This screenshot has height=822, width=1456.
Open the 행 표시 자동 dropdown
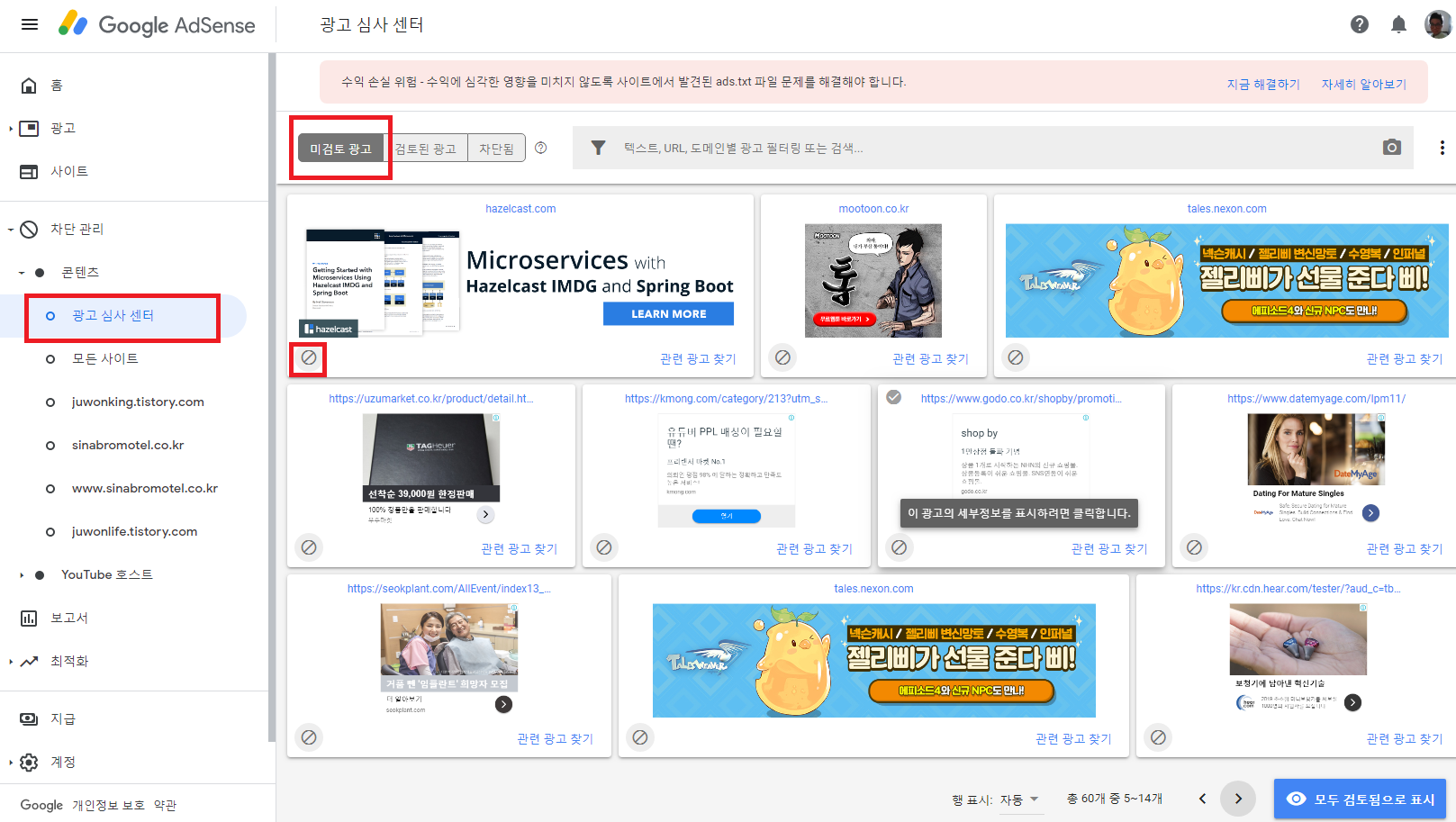click(x=1019, y=799)
